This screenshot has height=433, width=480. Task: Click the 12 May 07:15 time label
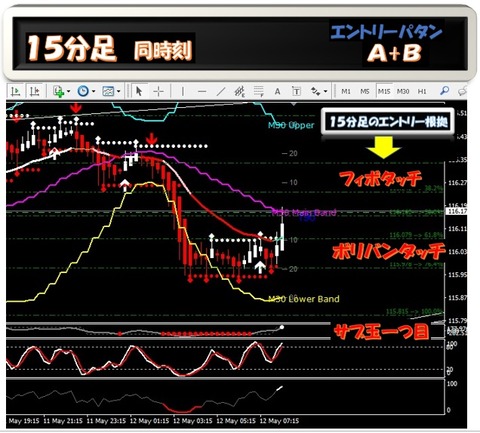pos(279,421)
